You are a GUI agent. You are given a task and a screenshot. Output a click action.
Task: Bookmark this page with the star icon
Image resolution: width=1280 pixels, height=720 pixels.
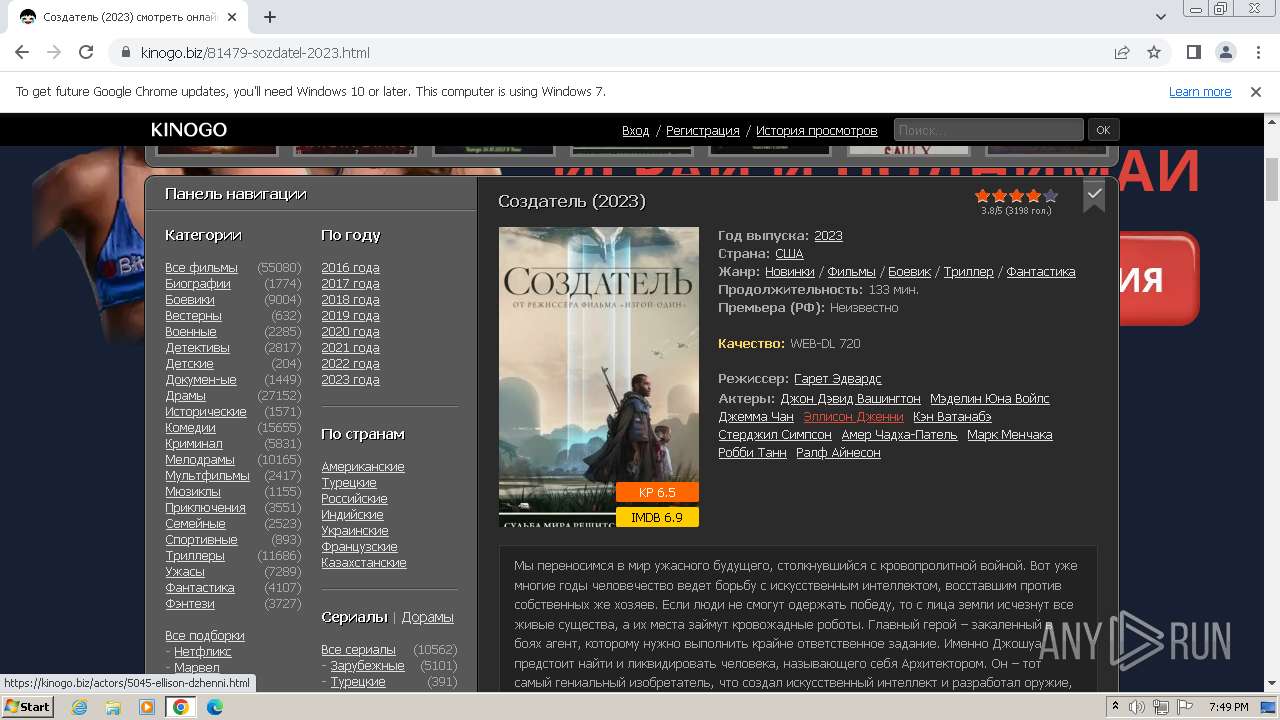click(1154, 52)
